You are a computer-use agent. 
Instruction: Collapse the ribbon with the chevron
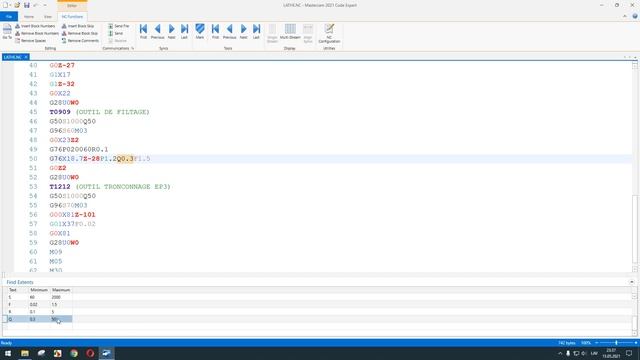624,16
